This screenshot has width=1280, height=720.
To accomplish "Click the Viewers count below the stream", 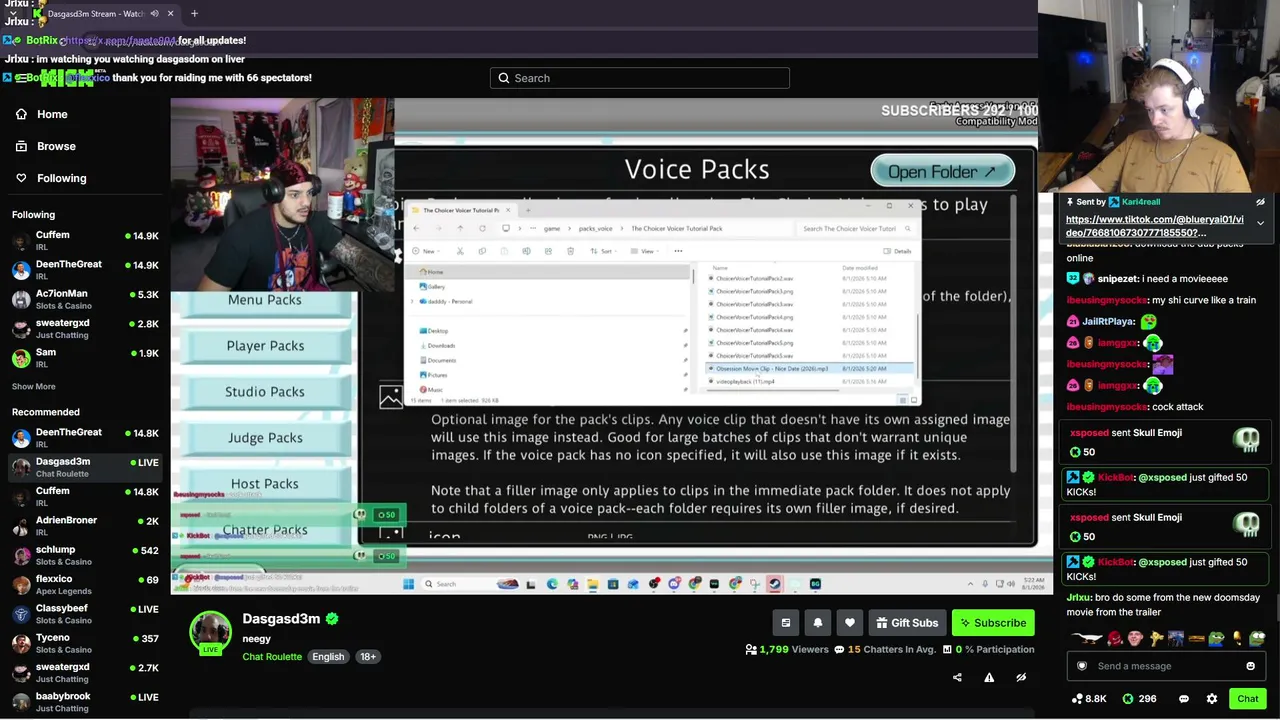I will coord(787,650).
